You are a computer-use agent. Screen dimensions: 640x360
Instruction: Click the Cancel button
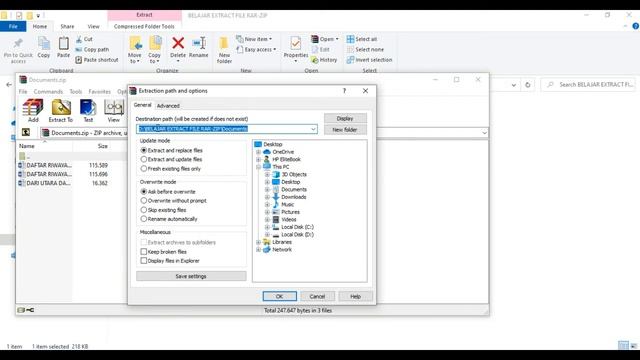[317, 296]
